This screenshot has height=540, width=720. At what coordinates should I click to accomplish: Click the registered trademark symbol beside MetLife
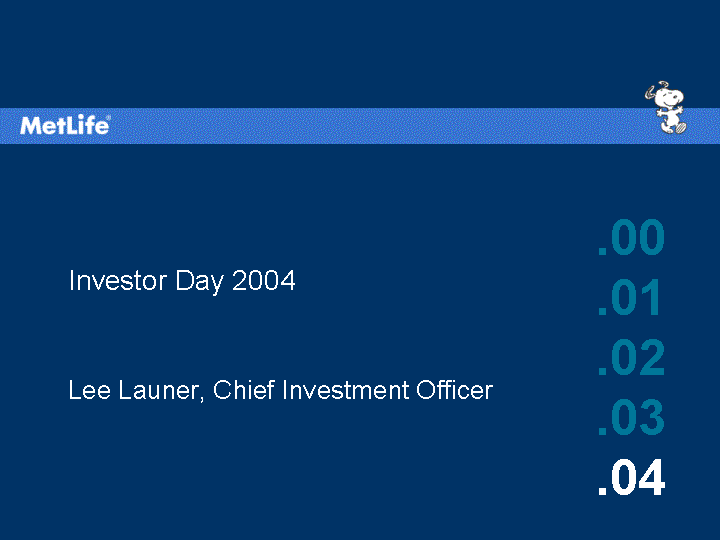[108, 118]
